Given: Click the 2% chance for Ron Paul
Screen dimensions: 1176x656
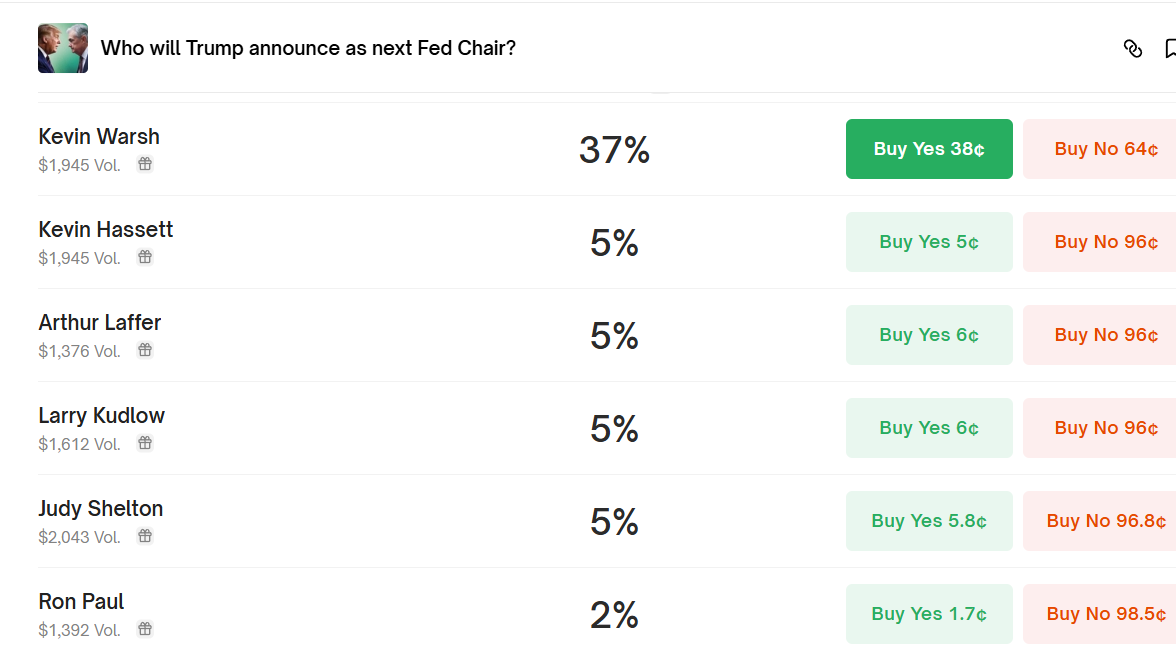Looking at the screenshot, I should (x=614, y=614).
